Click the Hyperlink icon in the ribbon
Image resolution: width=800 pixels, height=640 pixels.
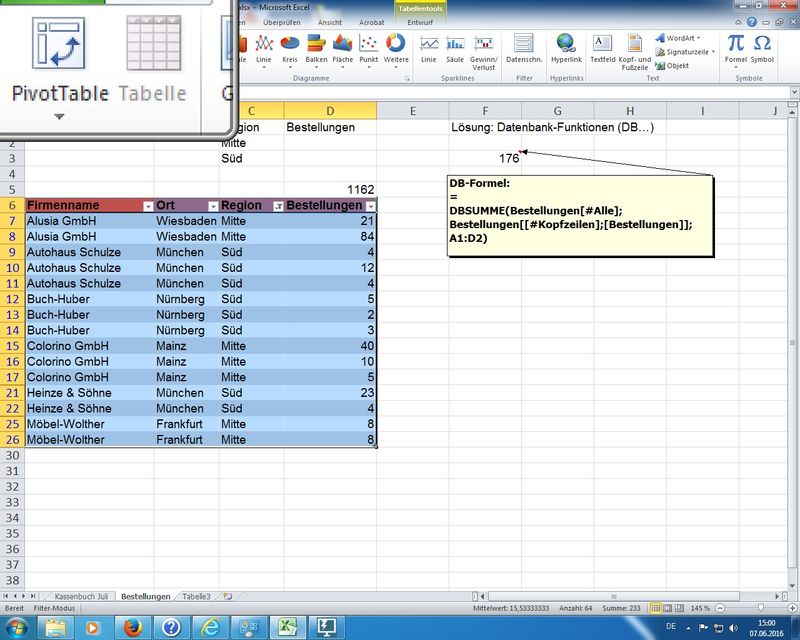pos(566,47)
